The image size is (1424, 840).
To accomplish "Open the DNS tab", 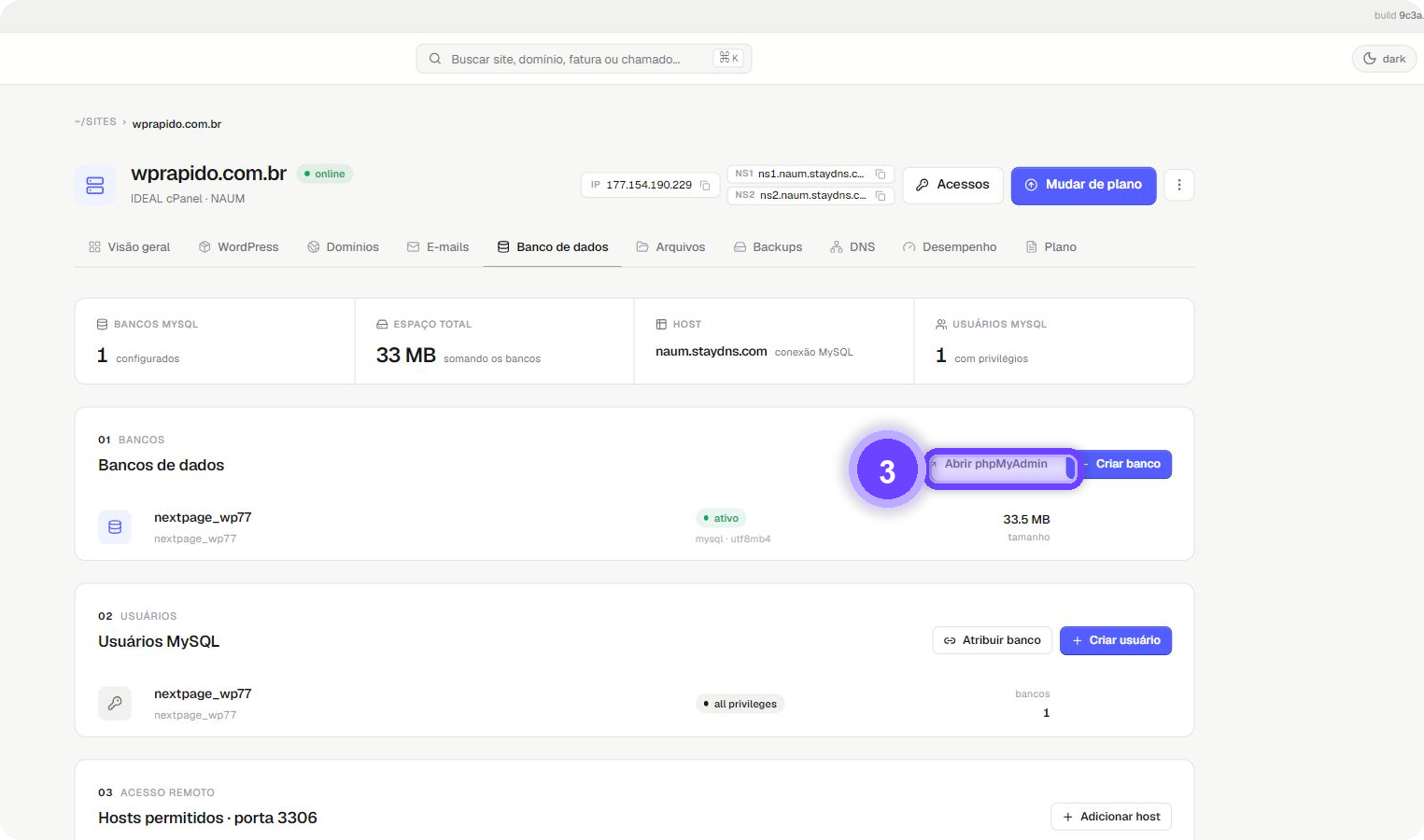I will (853, 247).
